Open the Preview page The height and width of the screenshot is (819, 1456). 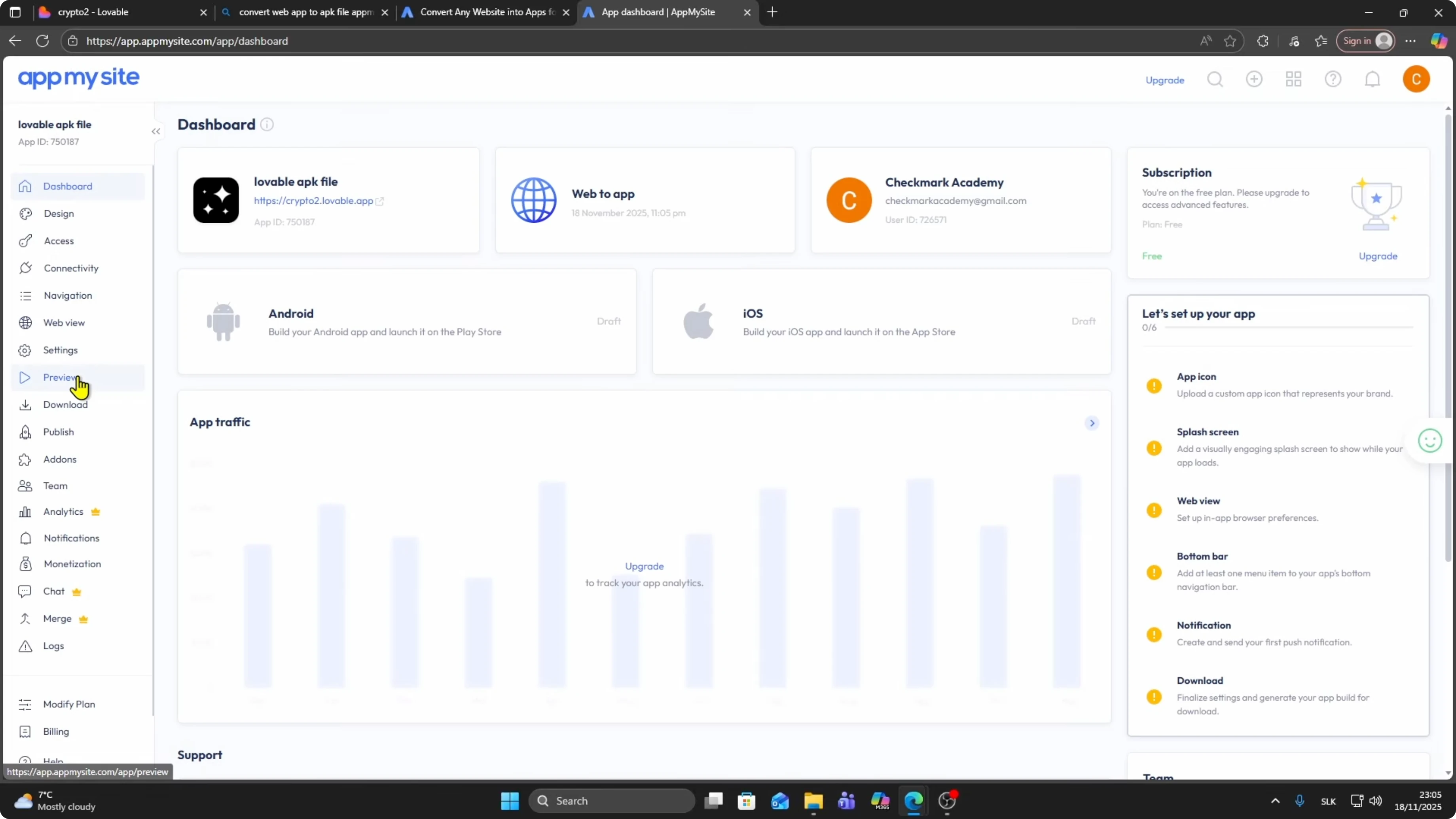pos(78,377)
